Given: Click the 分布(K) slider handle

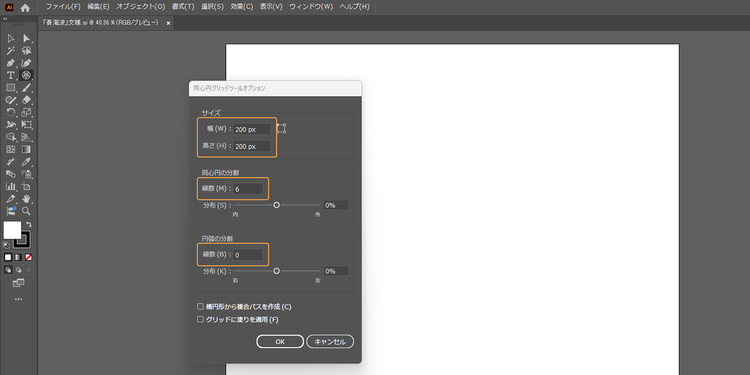Looking at the screenshot, I should pyautogui.click(x=276, y=271).
